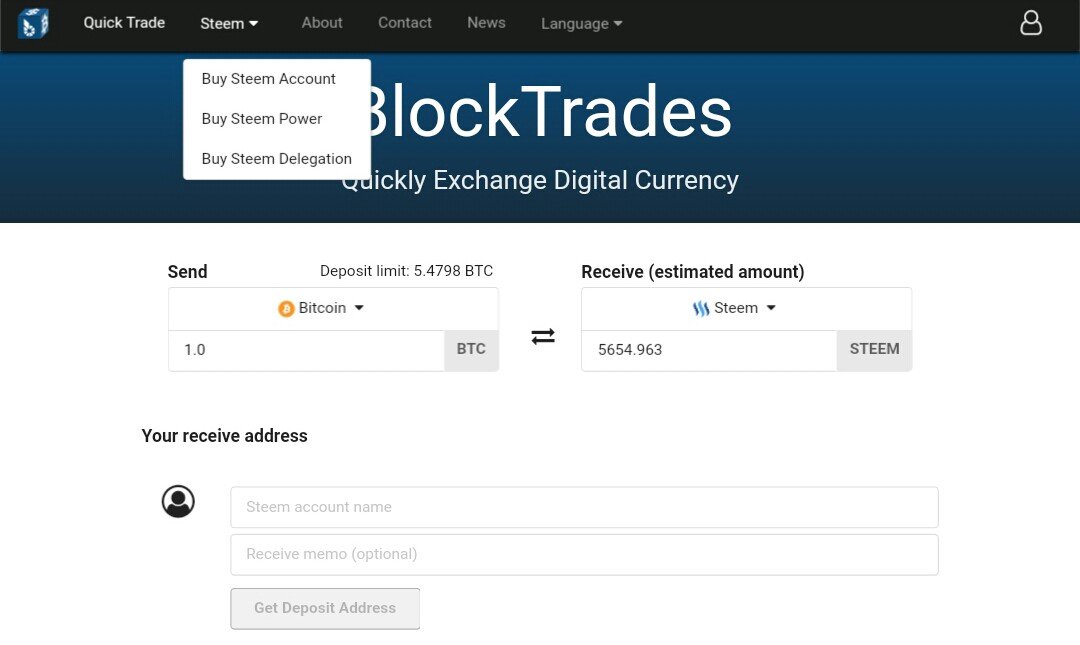
Task: Go to Quick Trade page
Action: tap(124, 23)
